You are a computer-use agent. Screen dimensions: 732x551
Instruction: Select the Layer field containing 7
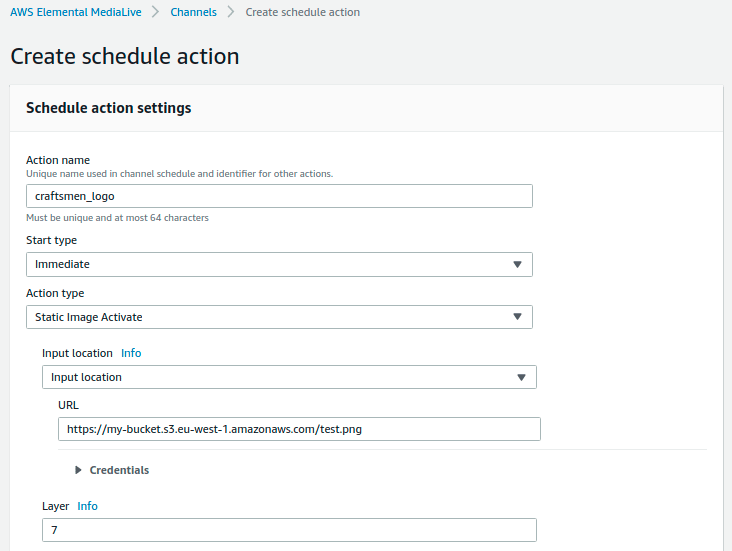click(x=289, y=530)
